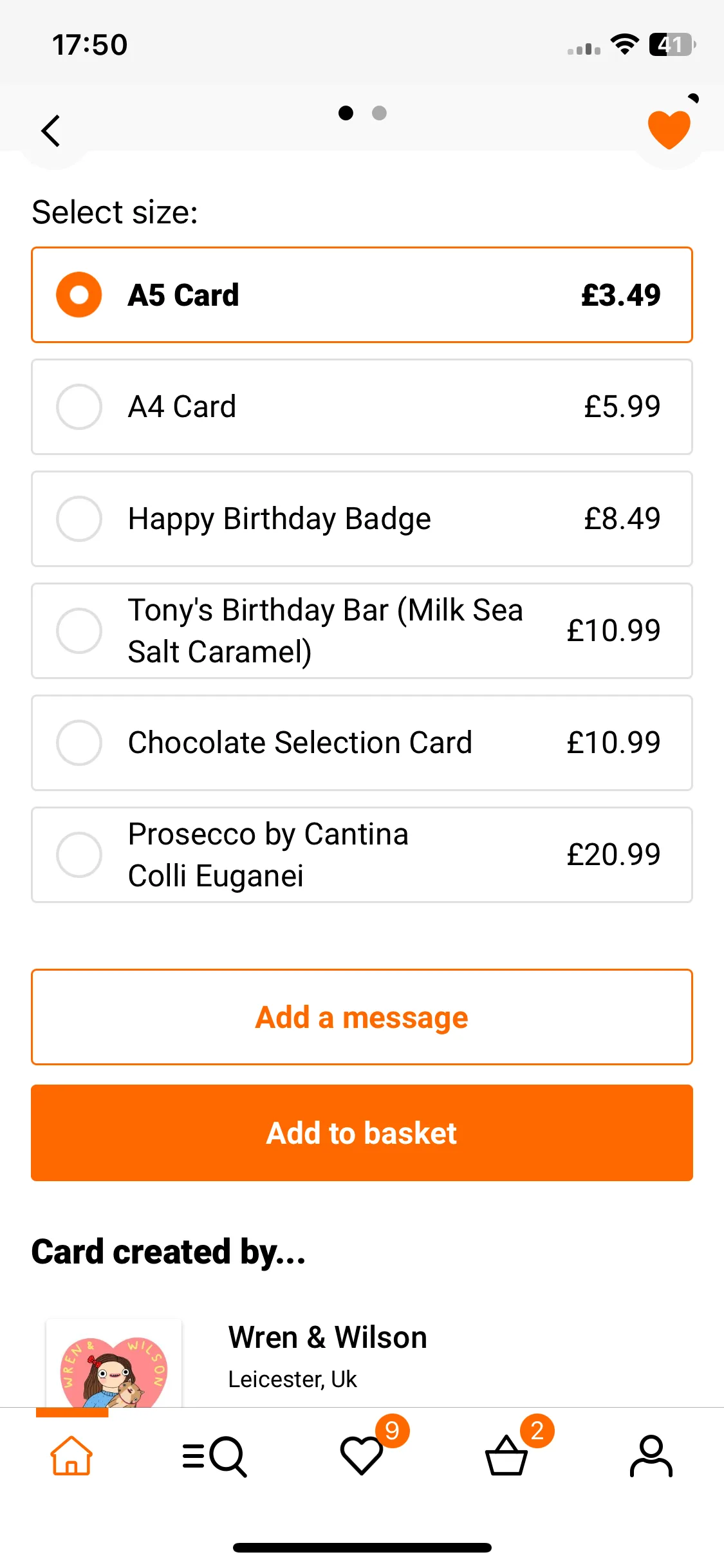Open the Home tab icon
Viewport: 724px width, 1568px height.
71,1455
